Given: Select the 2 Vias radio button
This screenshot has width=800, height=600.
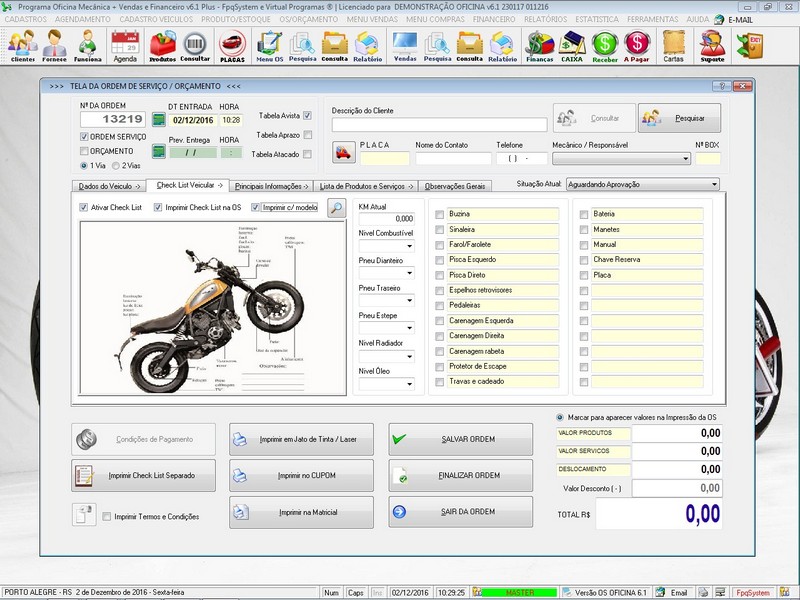Looking at the screenshot, I should point(116,165).
